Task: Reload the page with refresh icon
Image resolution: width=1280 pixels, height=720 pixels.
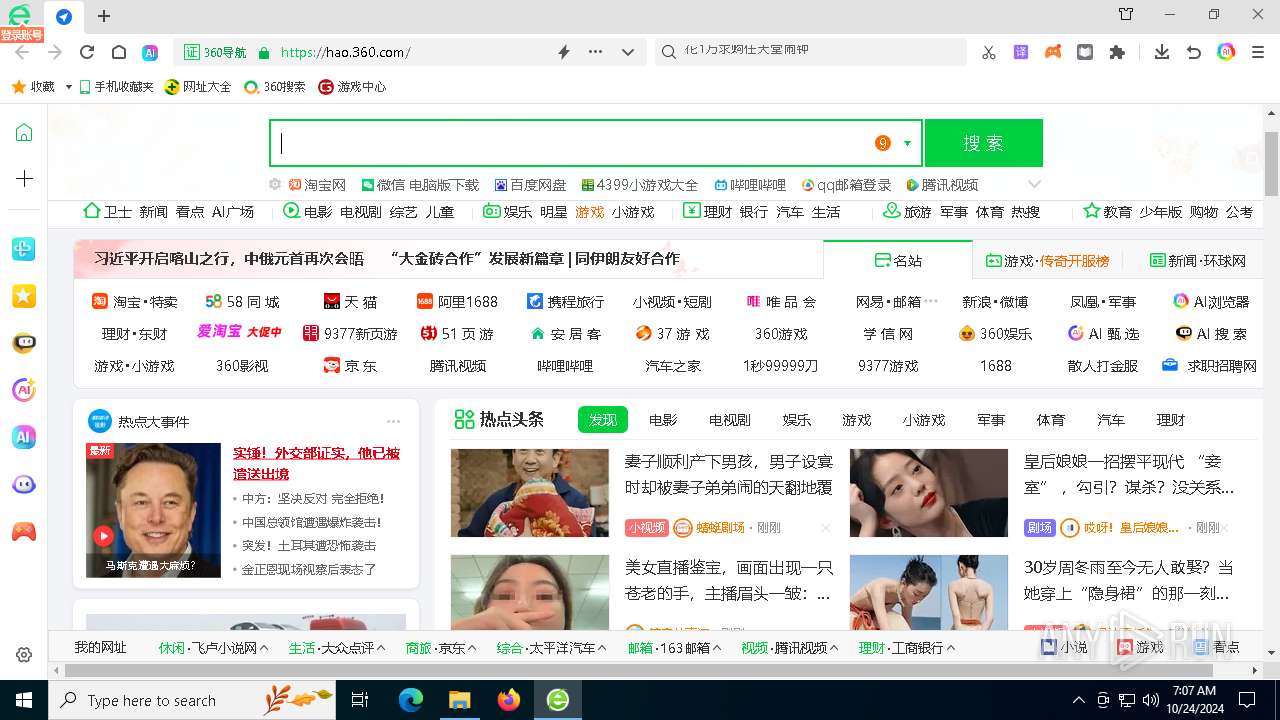Action: (x=87, y=52)
